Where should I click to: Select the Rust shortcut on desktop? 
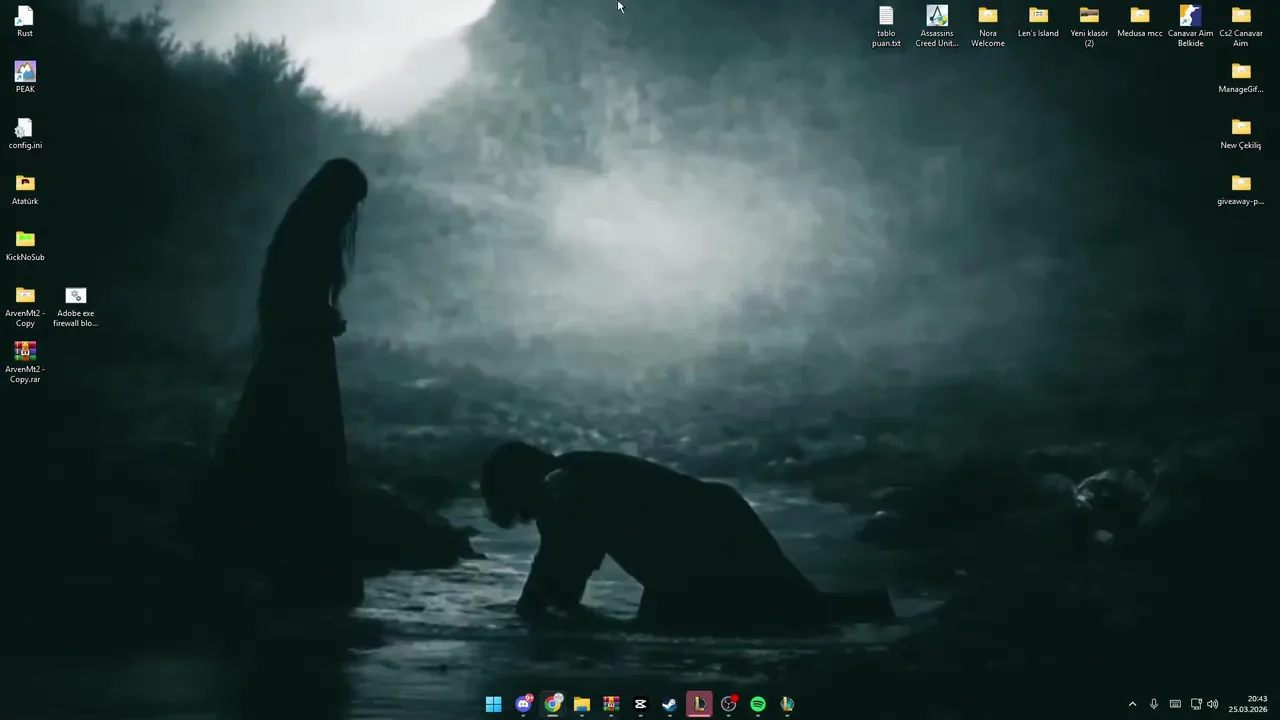(x=25, y=22)
